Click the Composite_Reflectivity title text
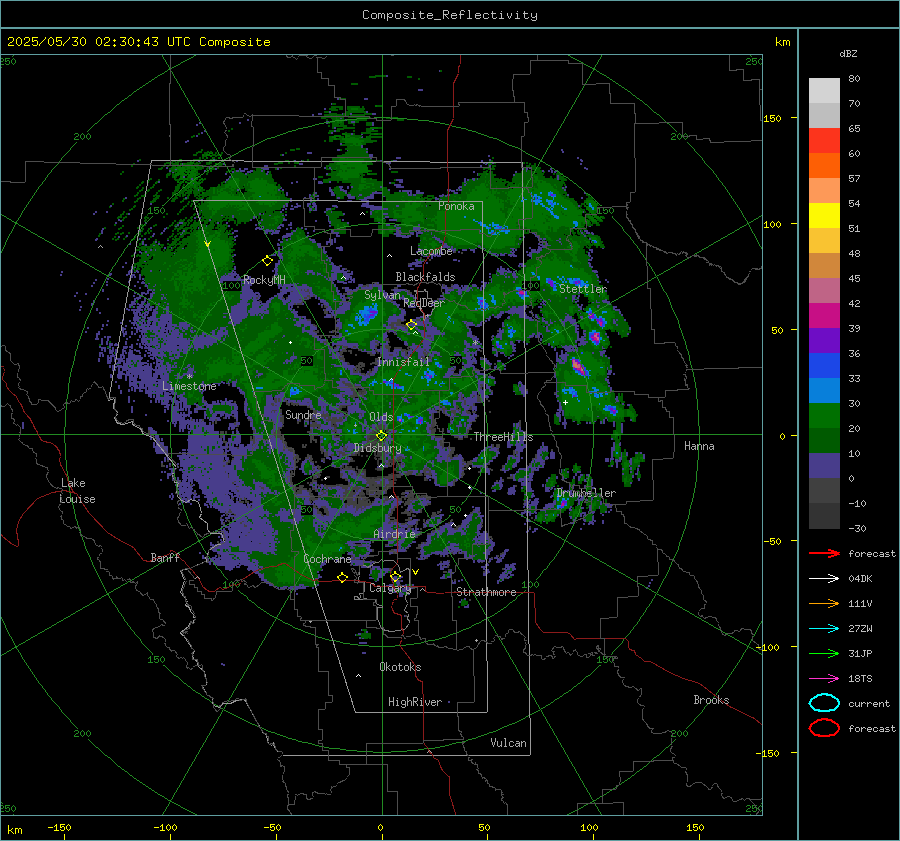Image resolution: width=900 pixels, height=841 pixels. (450, 15)
